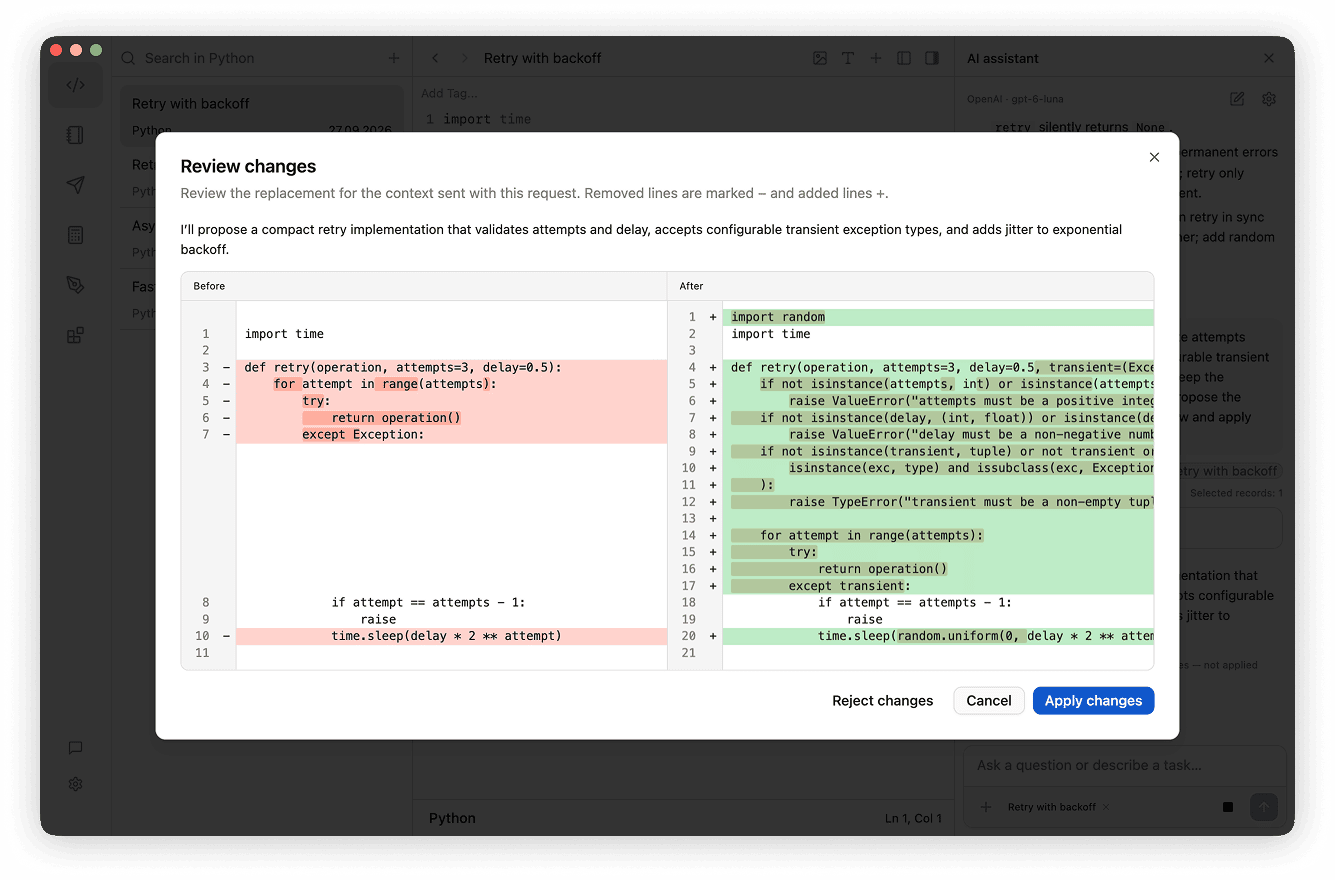Open the paper plane section in sidebar
Image resolution: width=1335 pixels, height=880 pixels.
[x=75, y=185]
